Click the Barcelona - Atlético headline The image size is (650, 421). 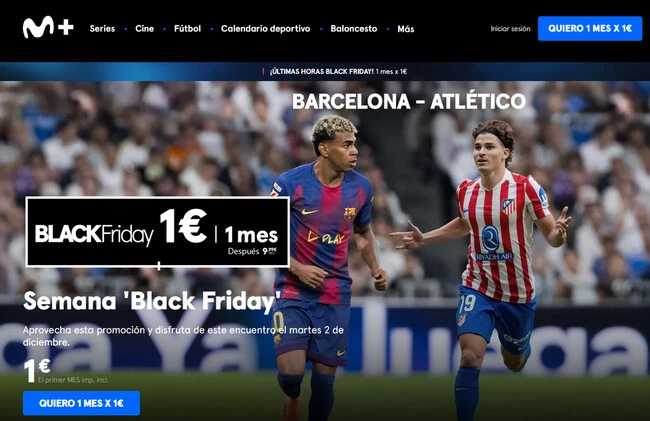coord(409,101)
